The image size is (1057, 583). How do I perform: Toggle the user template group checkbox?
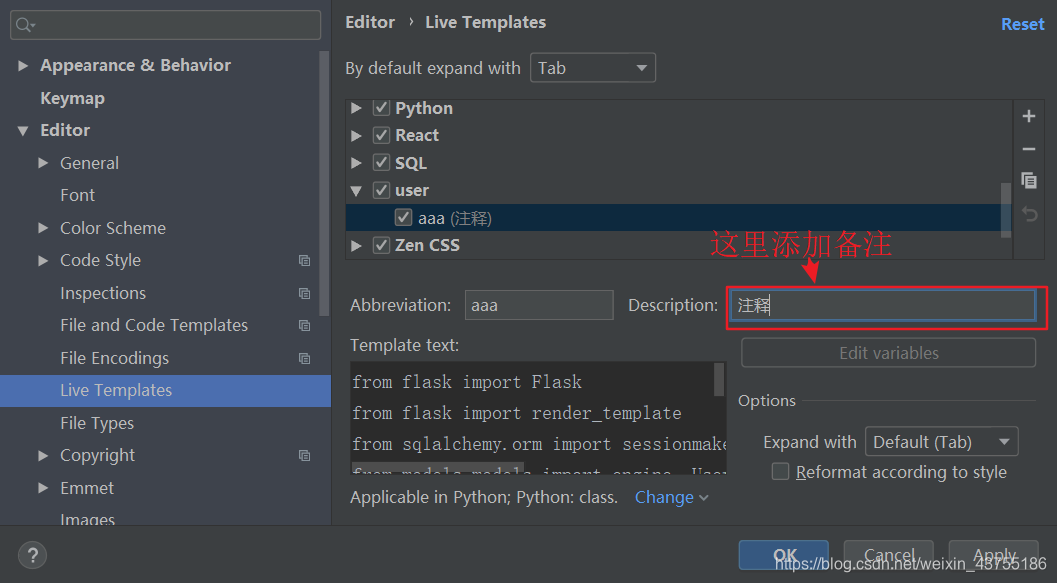pos(382,190)
